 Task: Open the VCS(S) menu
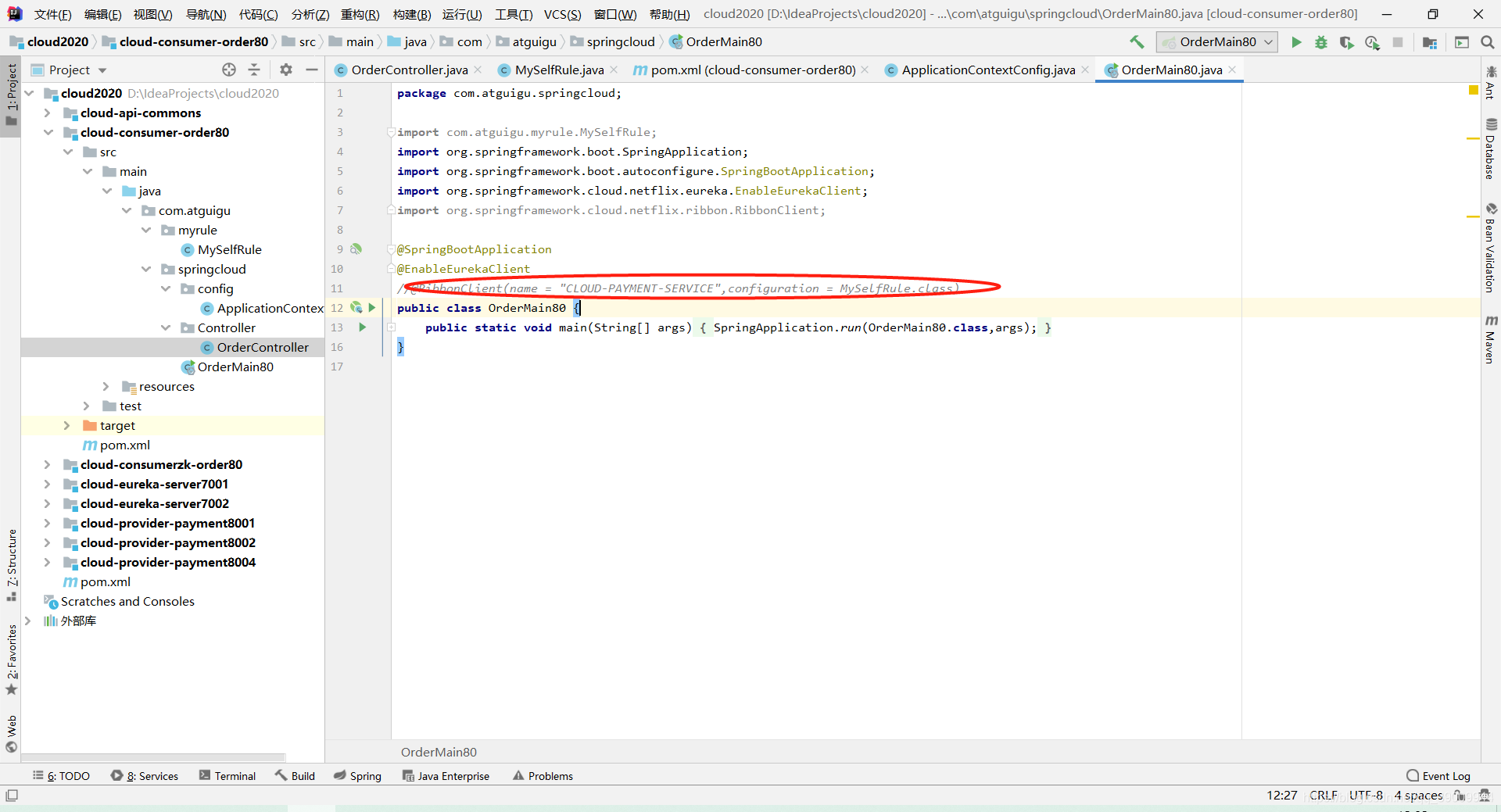click(563, 14)
